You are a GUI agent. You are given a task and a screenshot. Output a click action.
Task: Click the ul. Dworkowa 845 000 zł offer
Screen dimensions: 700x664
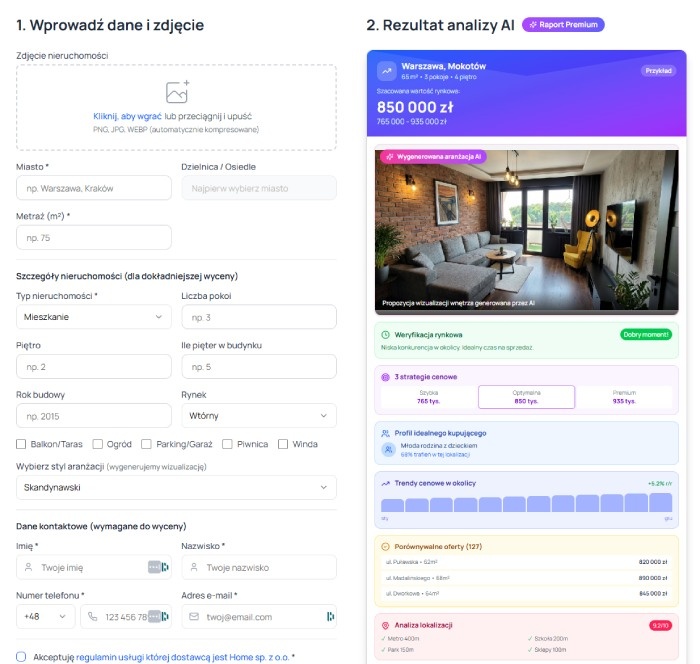[526, 593]
